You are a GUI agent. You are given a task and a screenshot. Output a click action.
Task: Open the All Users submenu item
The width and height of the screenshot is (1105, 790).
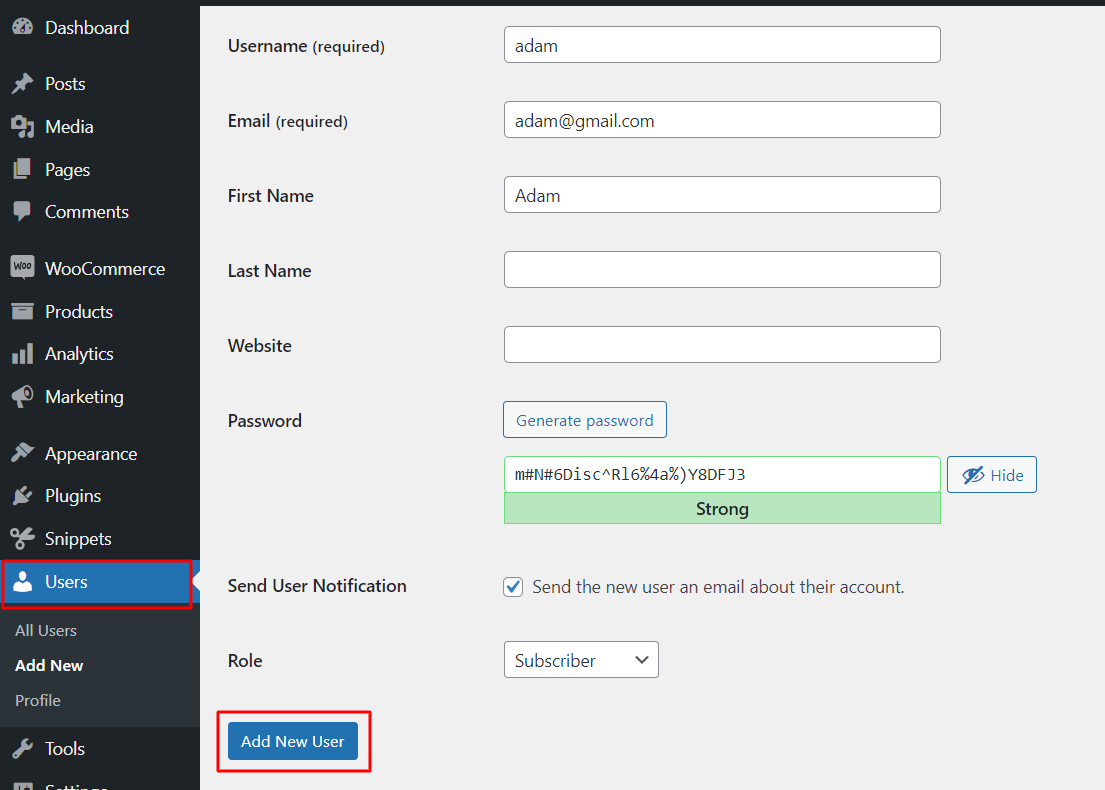46,631
